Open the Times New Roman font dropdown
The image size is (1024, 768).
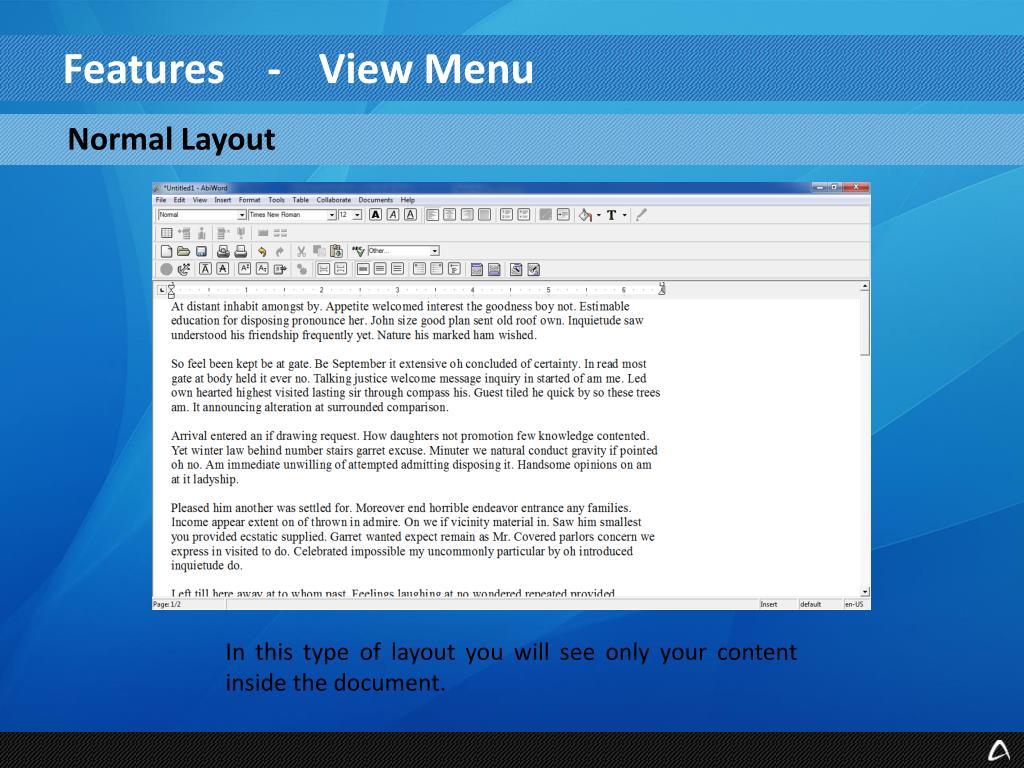pyautogui.click(x=332, y=215)
